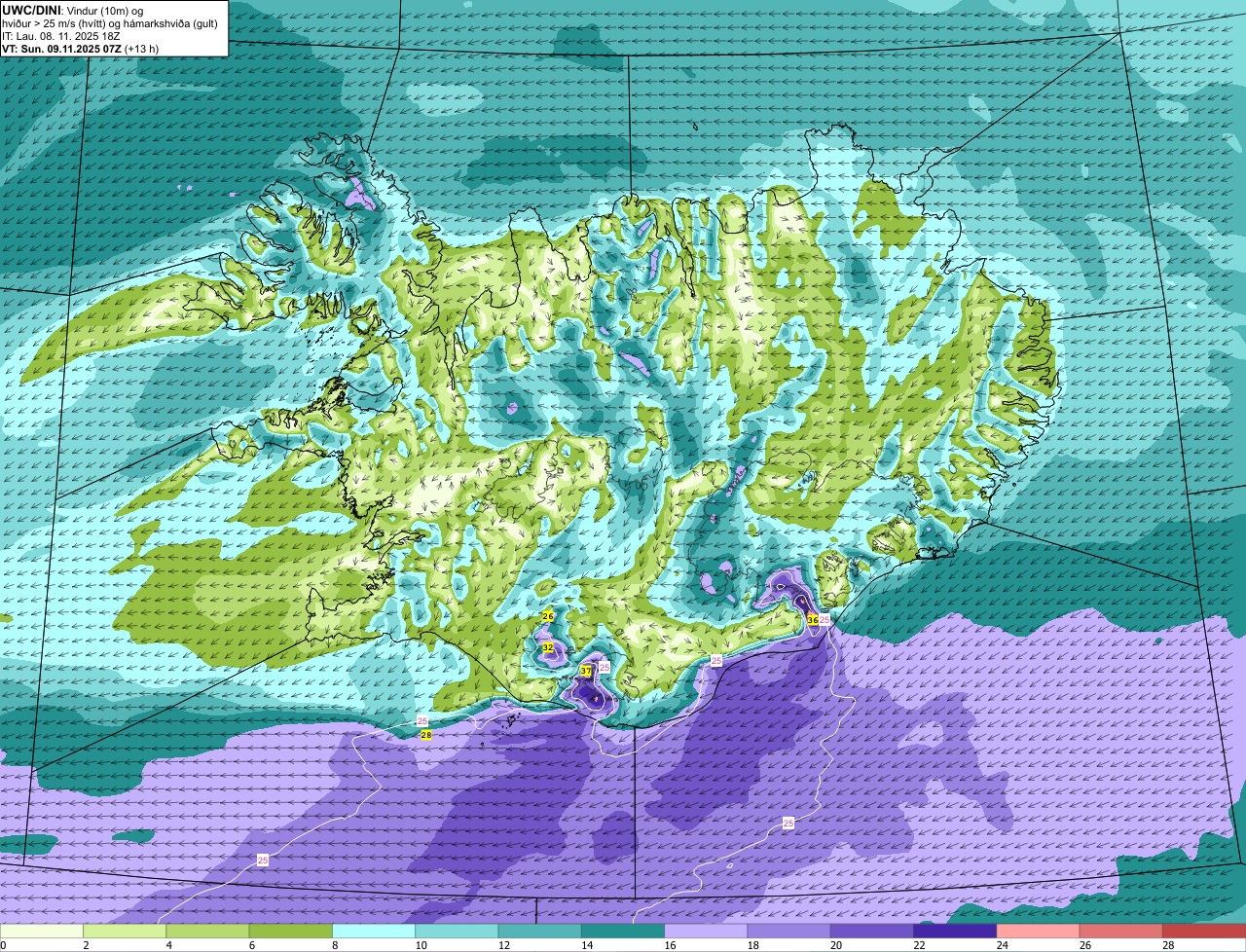Select the cyan 8–10 m/s legend swatch

coord(374,932)
